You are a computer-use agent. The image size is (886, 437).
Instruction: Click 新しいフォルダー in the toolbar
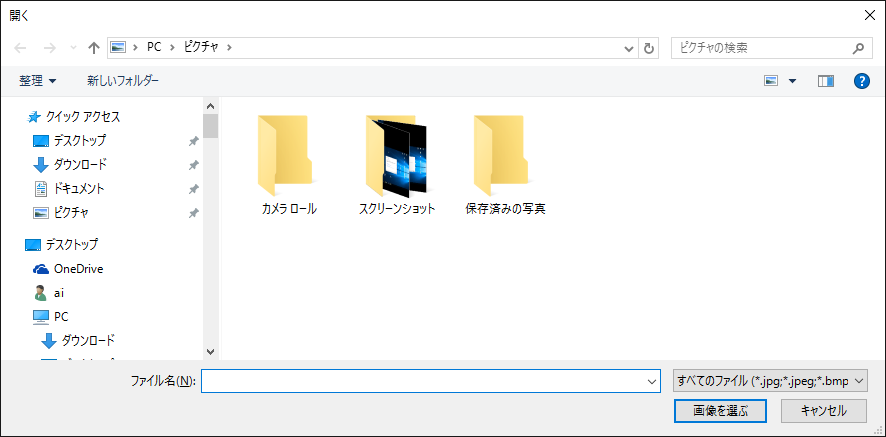tap(123, 80)
